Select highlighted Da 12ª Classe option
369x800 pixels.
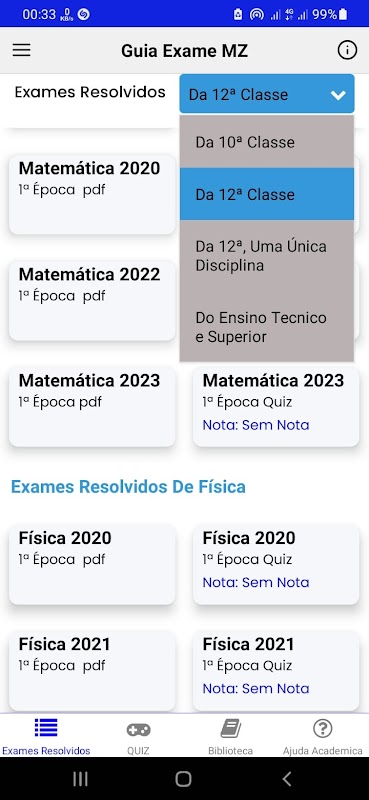coord(266,194)
